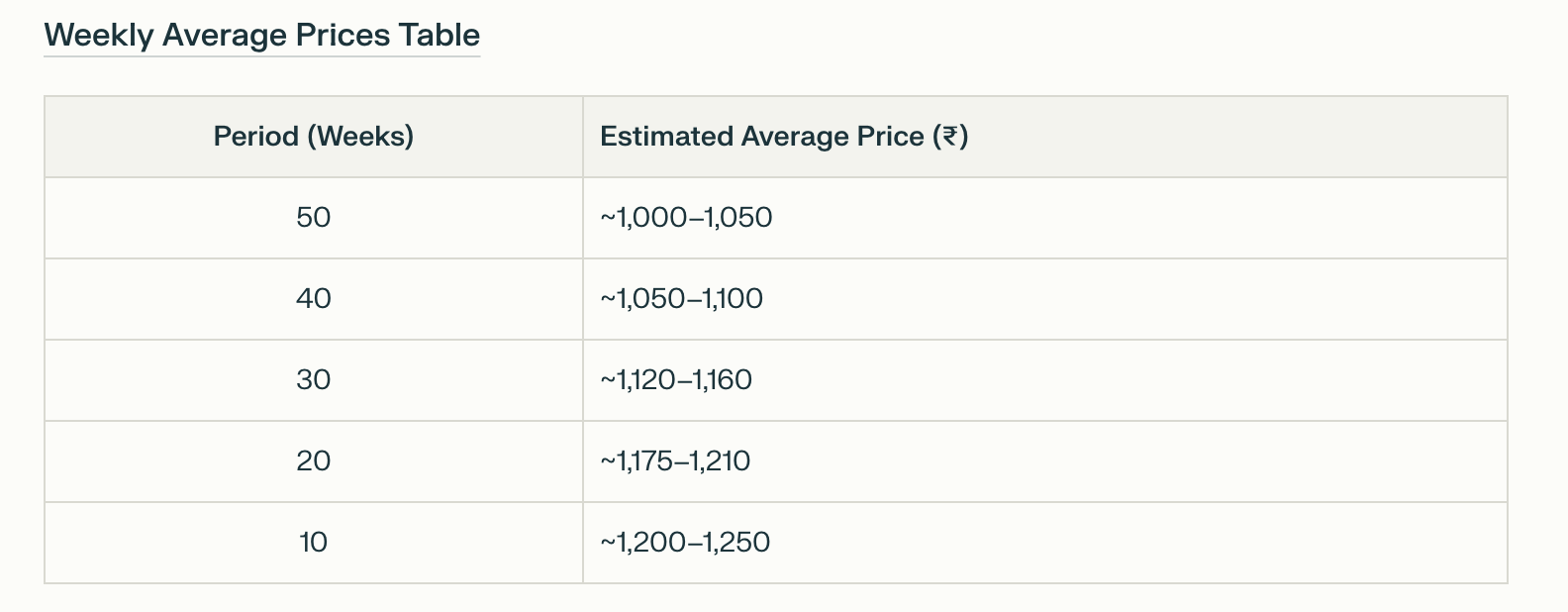Click the ~1,000–1,050 price cell

(x=686, y=218)
